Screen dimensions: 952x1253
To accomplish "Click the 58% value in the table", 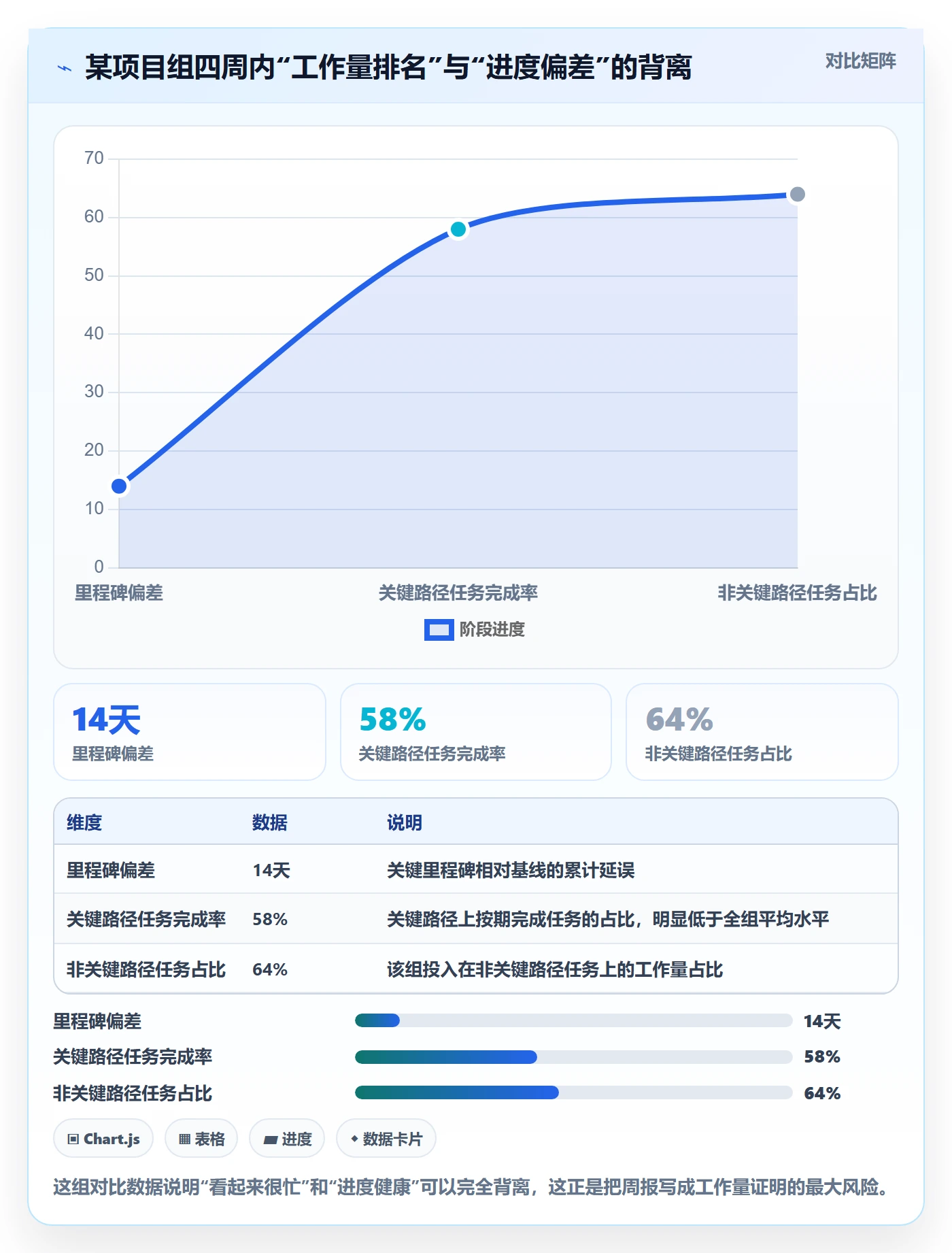I will point(270,919).
